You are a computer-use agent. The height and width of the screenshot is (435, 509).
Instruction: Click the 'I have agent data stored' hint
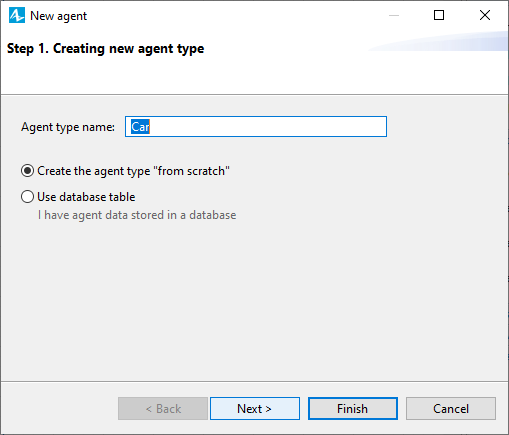click(x=137, y=215)
